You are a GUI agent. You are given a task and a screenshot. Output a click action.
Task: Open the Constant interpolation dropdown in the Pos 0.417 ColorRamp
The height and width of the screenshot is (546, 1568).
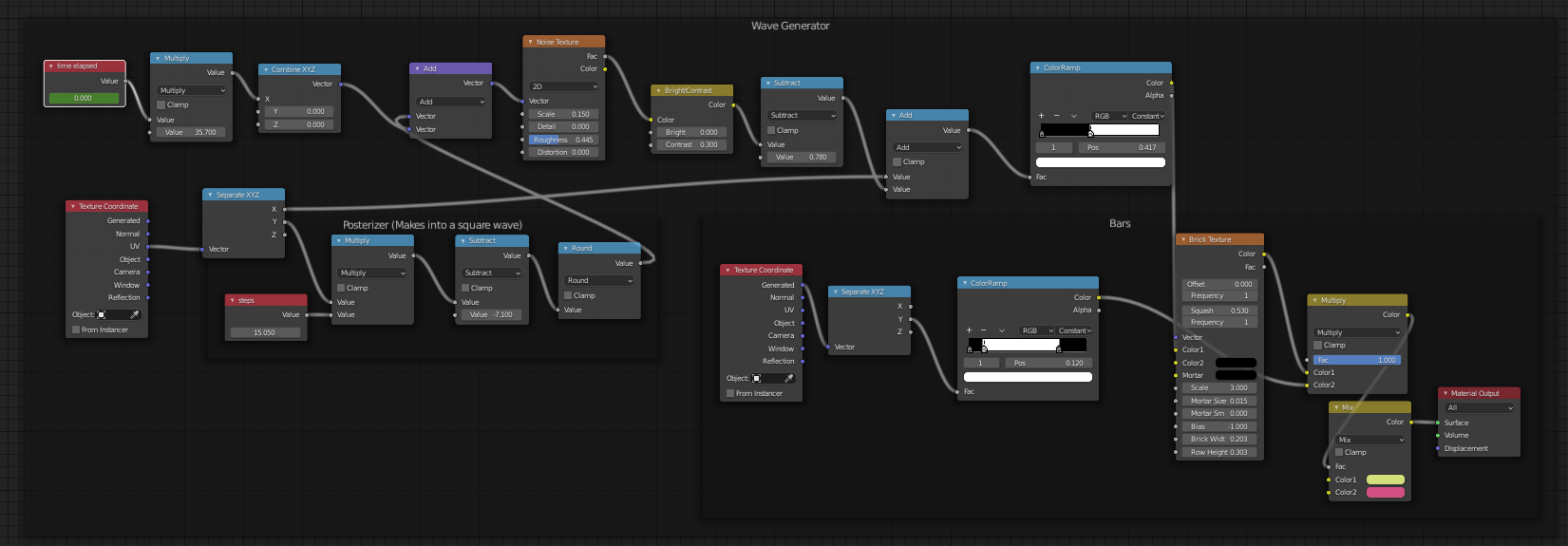(x=1147, y=116)
